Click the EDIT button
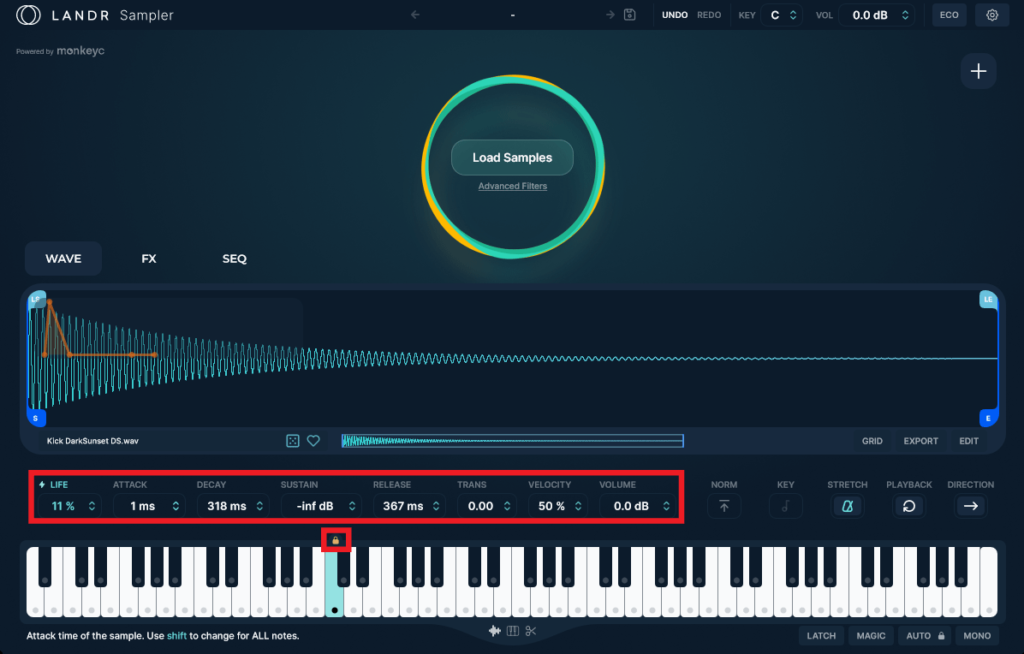This screenshot has width=1024, height=654. (x=969, y=441)
